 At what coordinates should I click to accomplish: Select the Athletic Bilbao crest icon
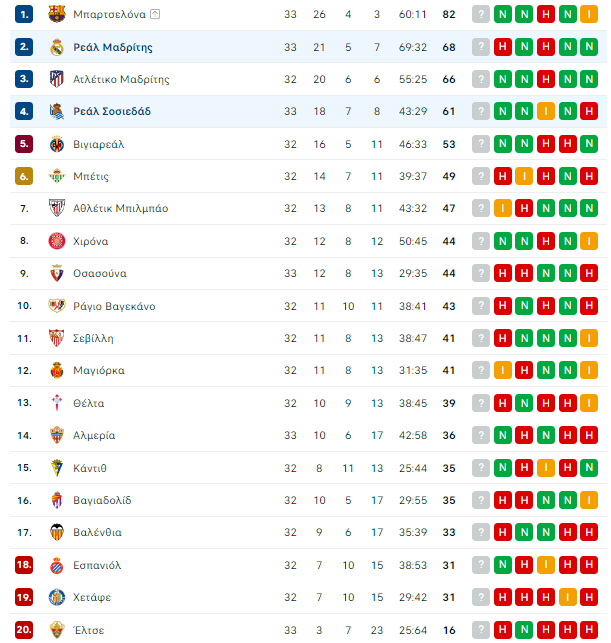[57, 208]
